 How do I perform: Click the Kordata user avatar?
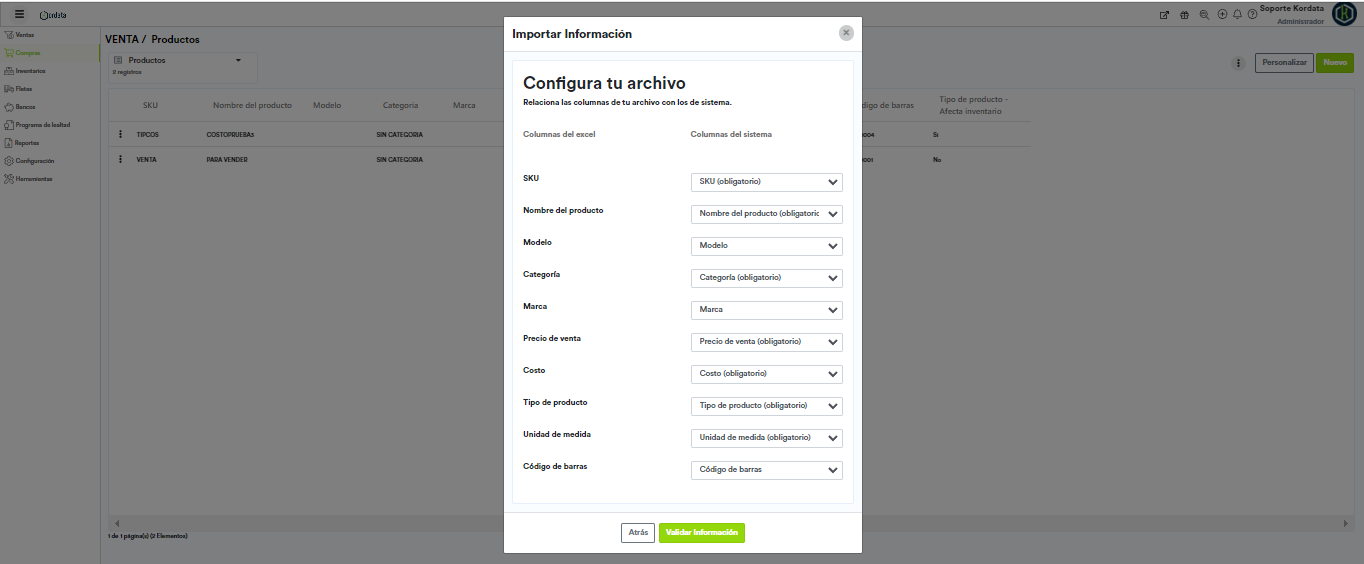coord(1344,14)
